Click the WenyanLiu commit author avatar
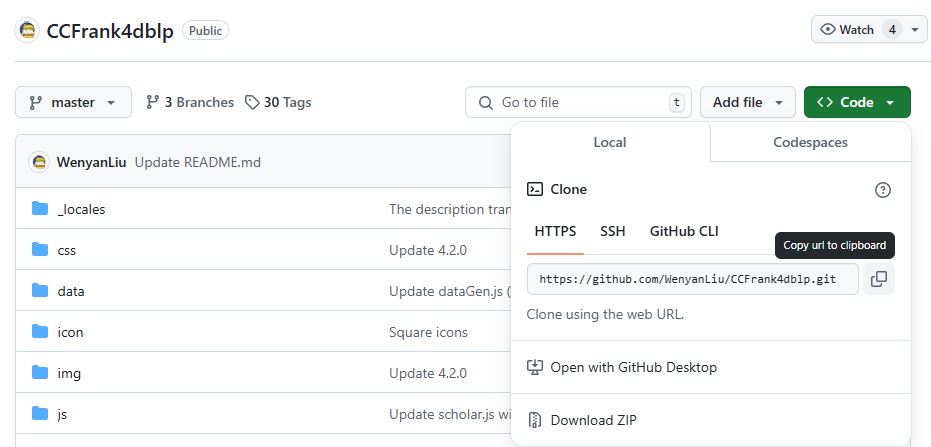 pos(39,162)
